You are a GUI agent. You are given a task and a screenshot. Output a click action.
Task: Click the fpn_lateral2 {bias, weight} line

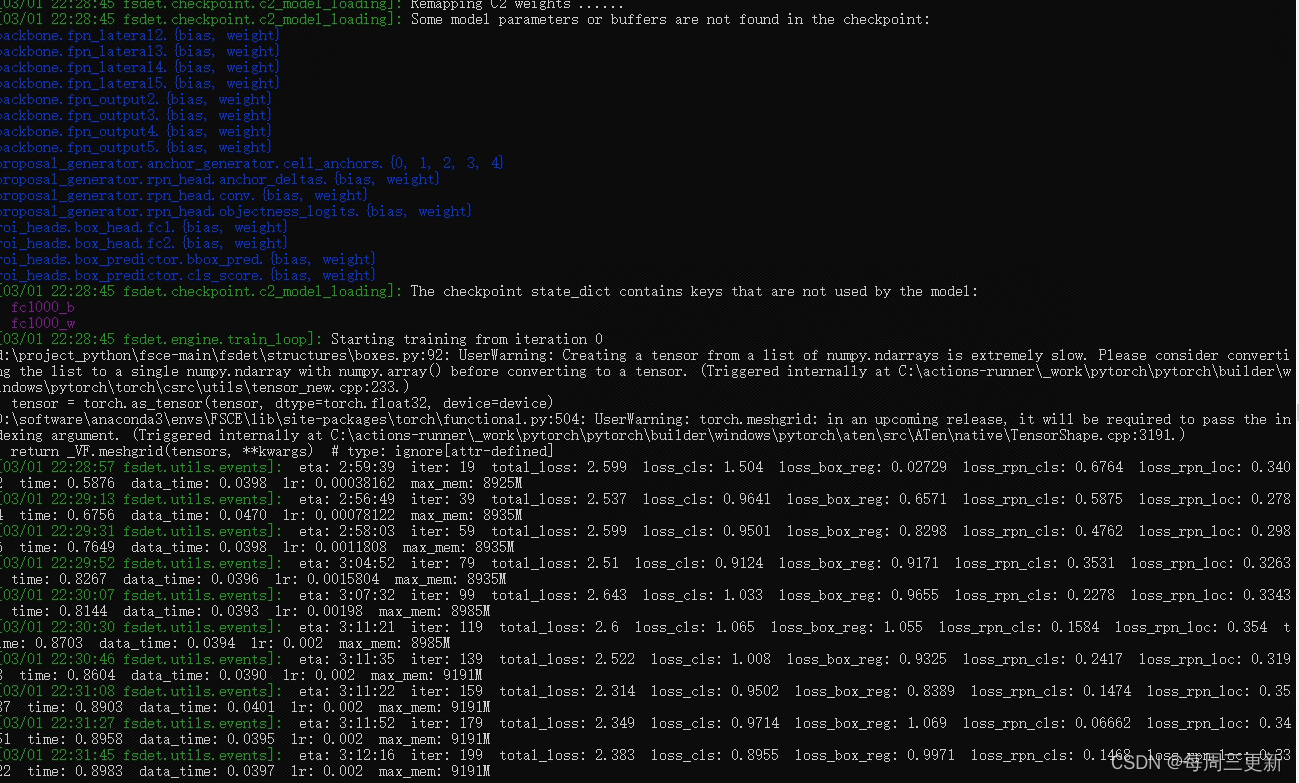click(139, 35)
